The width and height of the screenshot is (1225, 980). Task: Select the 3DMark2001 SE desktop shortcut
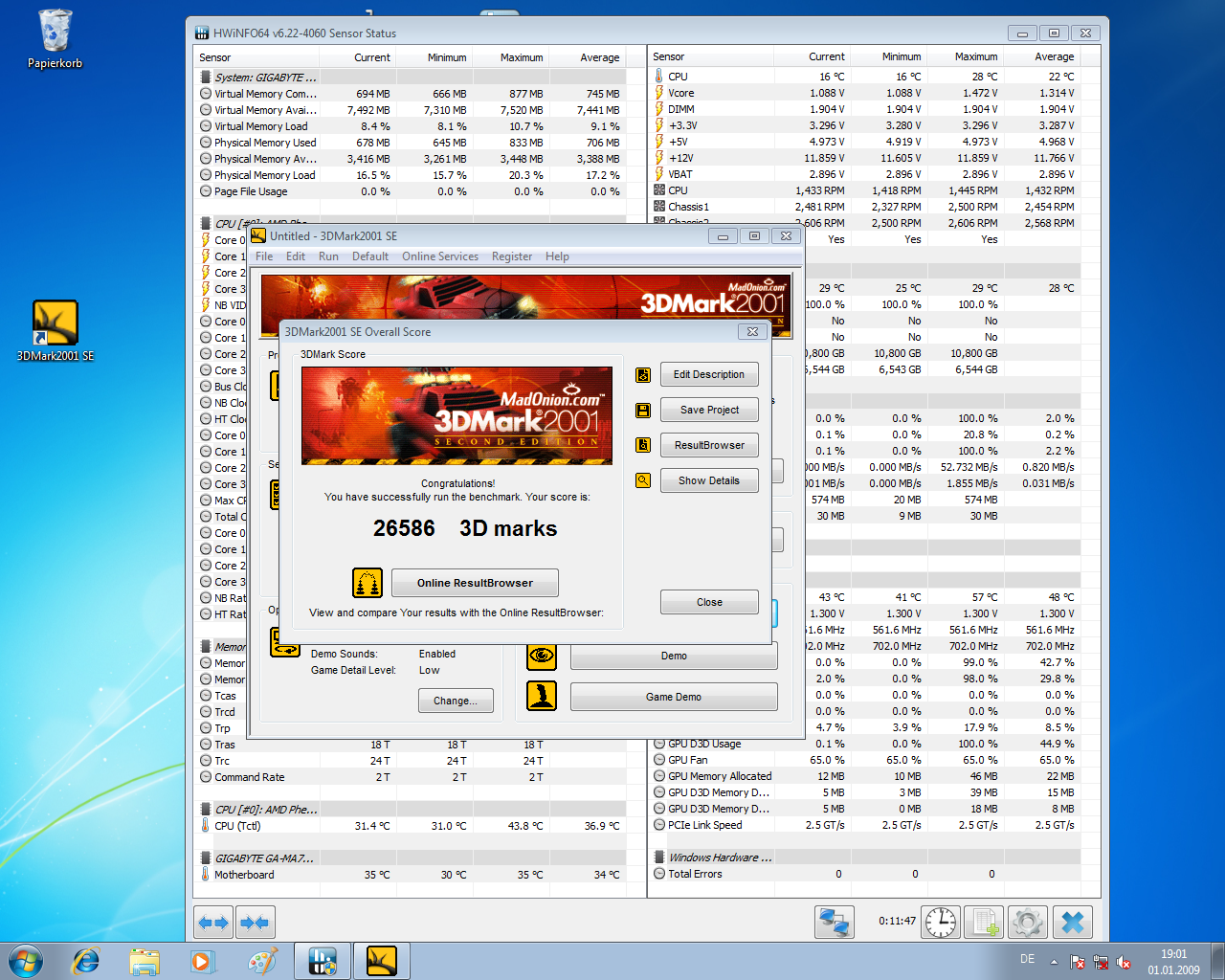(56, 330)
